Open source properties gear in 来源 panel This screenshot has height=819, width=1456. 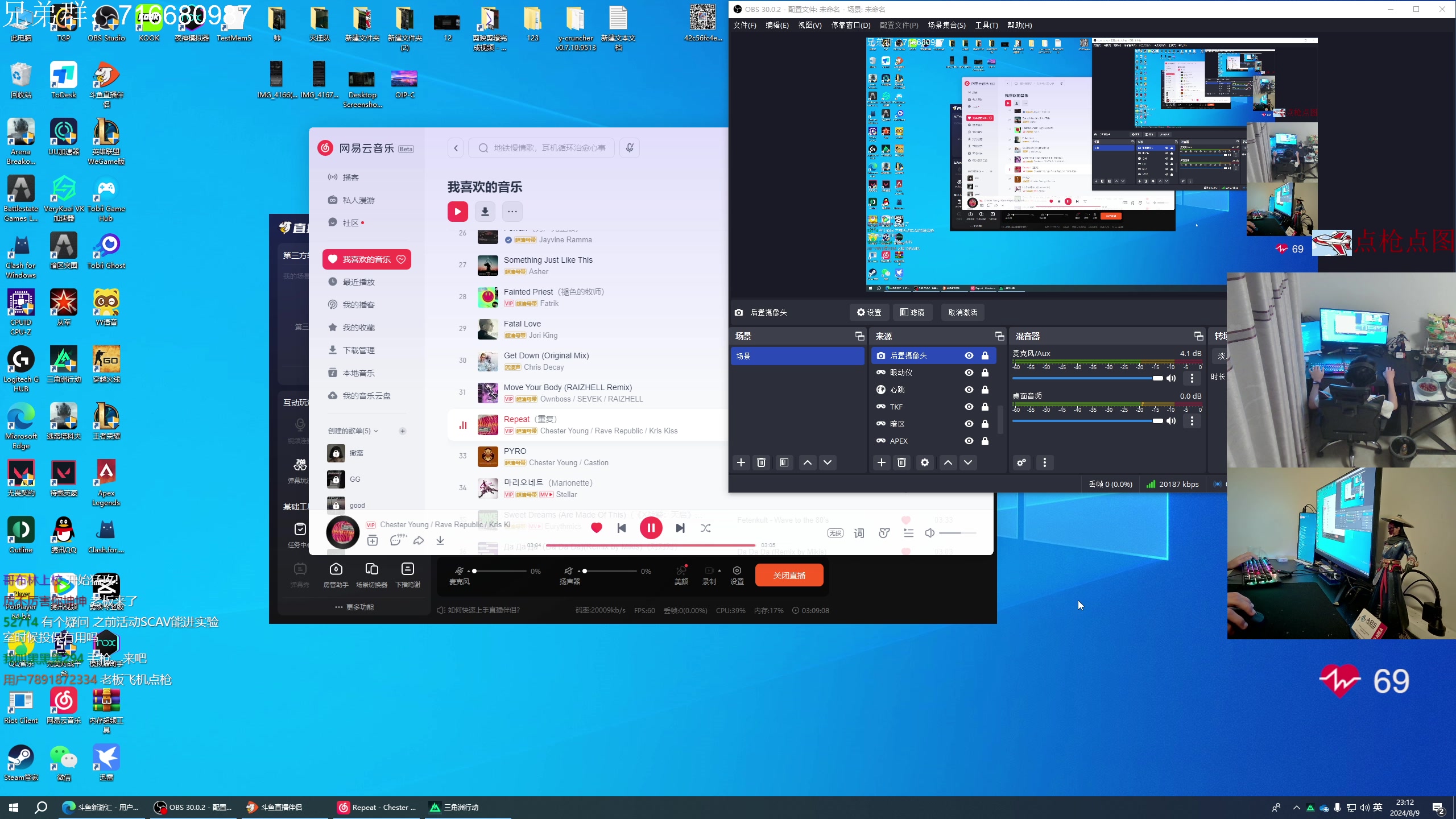click(x=925, y=462)
